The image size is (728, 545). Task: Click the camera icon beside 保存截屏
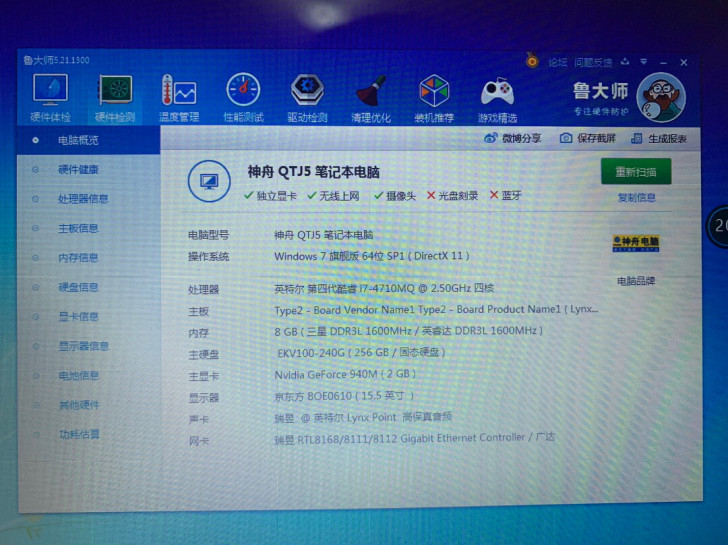point(566,138)
